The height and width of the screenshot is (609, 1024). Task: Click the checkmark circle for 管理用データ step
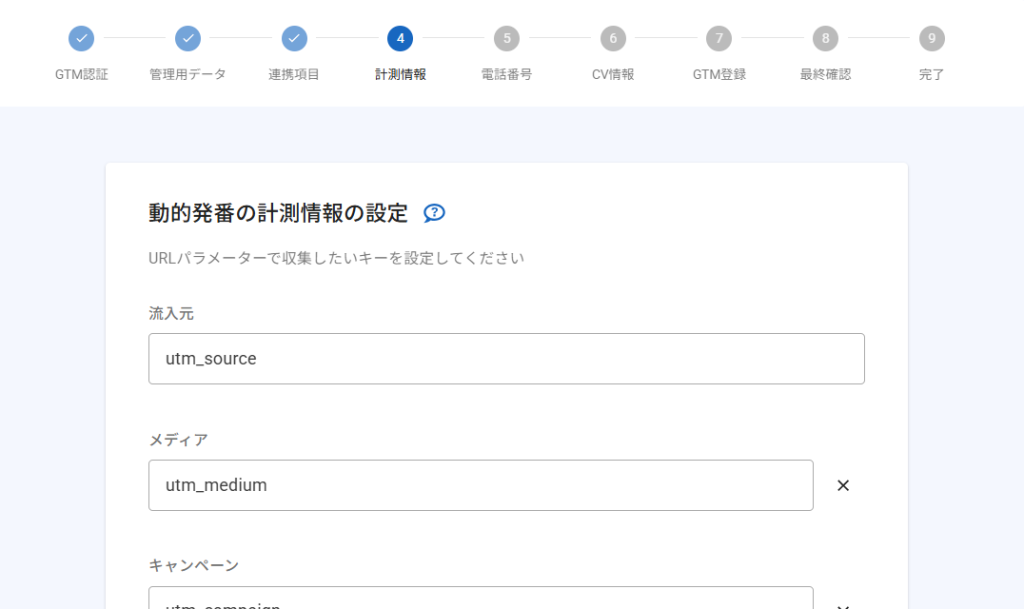click(x=188, y=39)
